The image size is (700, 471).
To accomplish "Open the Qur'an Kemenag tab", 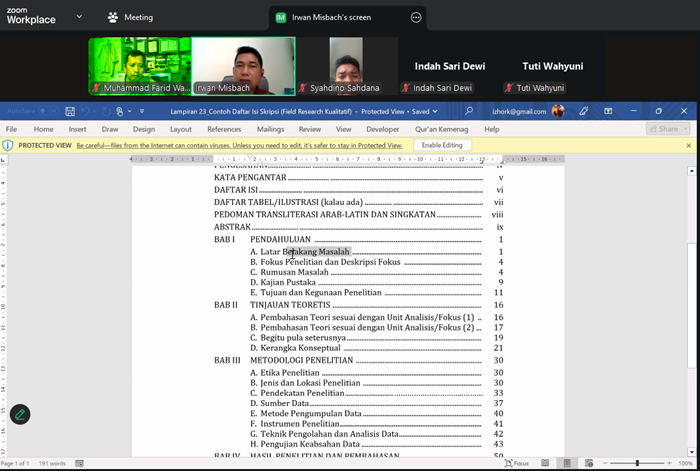I will (x=442, y=129).
